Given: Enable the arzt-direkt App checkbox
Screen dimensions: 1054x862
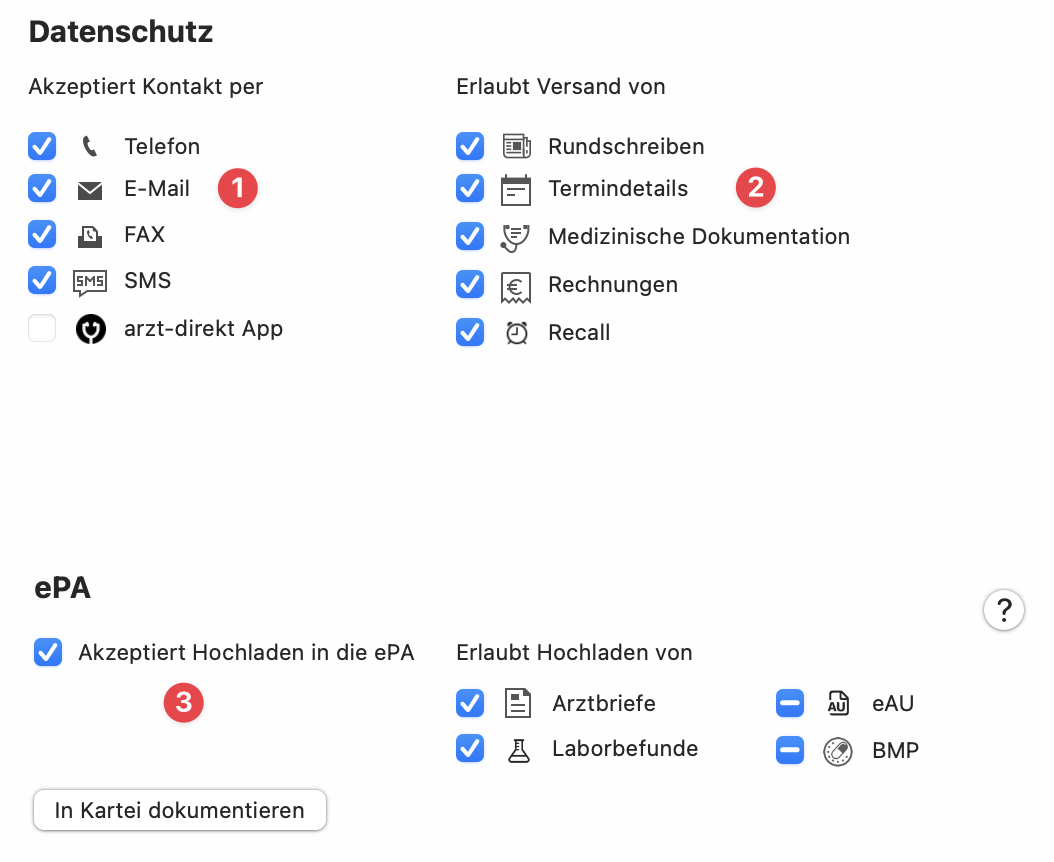Looking at the screenshot, I should (x=42, y=328).
